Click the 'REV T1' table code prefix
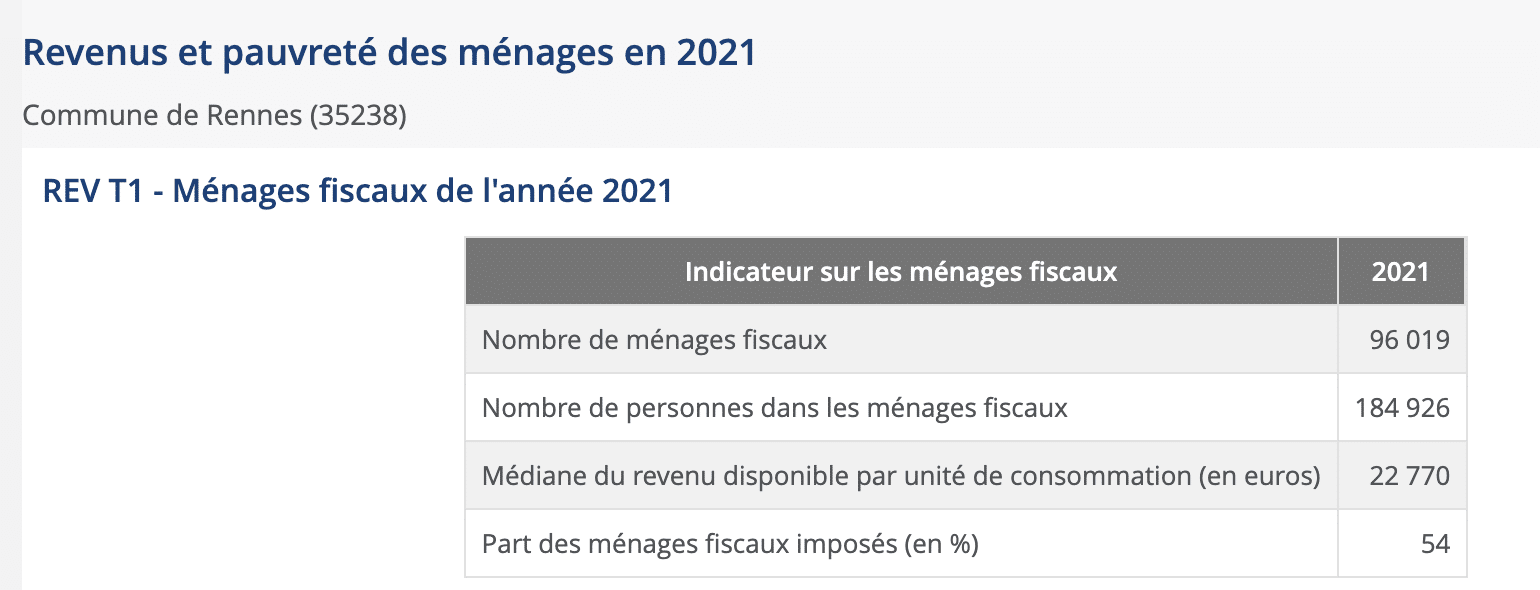Viewport: 1540px width, 590px height. 93,190
